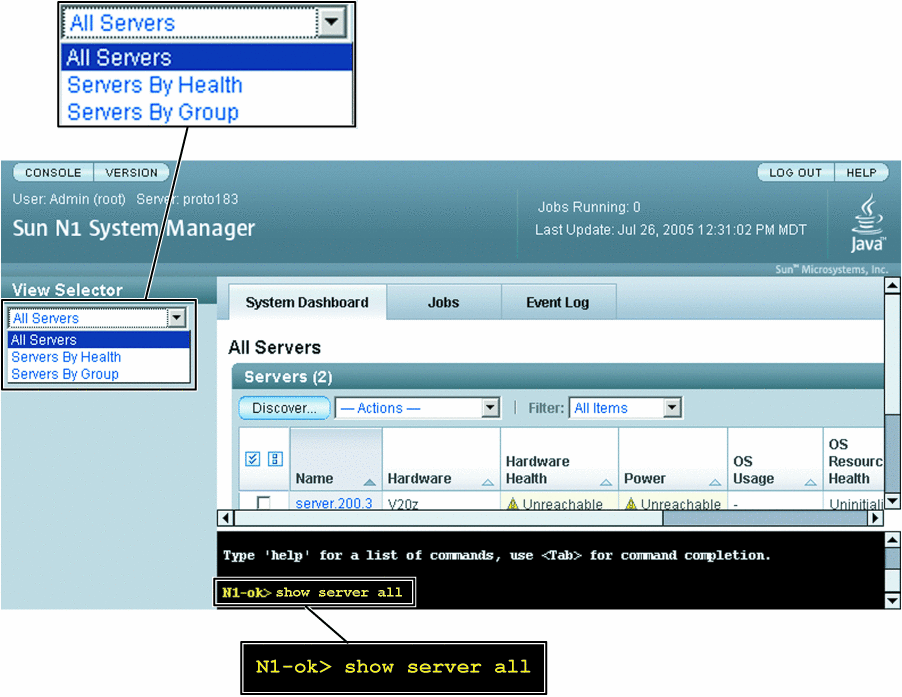Viewport: 902px width, 697px height.
Task: Open the server.200.3 link
Action: click(x=334, y=503)
